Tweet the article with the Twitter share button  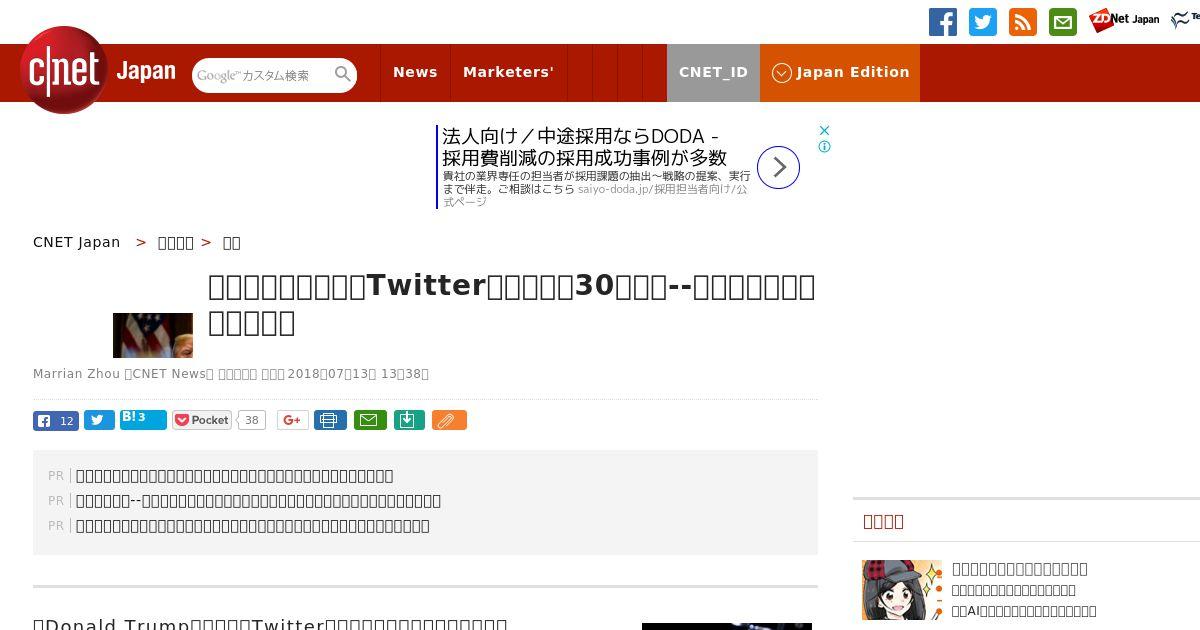point(99,421)
